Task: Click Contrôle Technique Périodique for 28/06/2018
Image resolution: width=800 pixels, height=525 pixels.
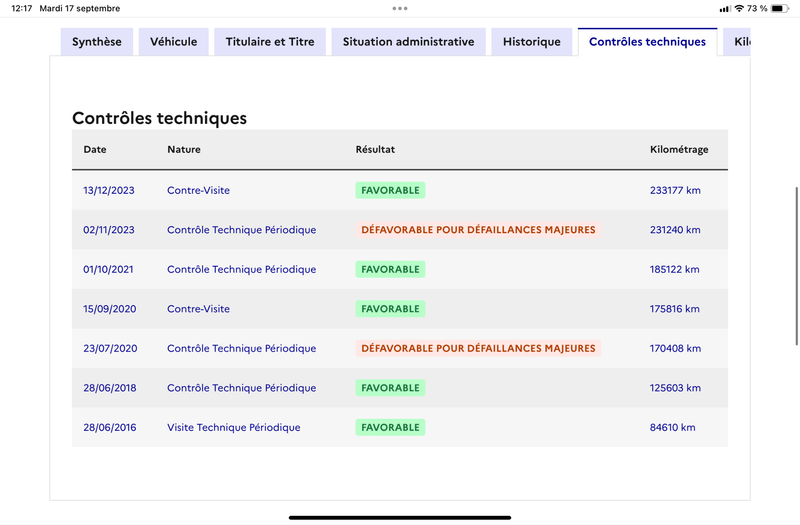Action: click(x=242, y=388)
